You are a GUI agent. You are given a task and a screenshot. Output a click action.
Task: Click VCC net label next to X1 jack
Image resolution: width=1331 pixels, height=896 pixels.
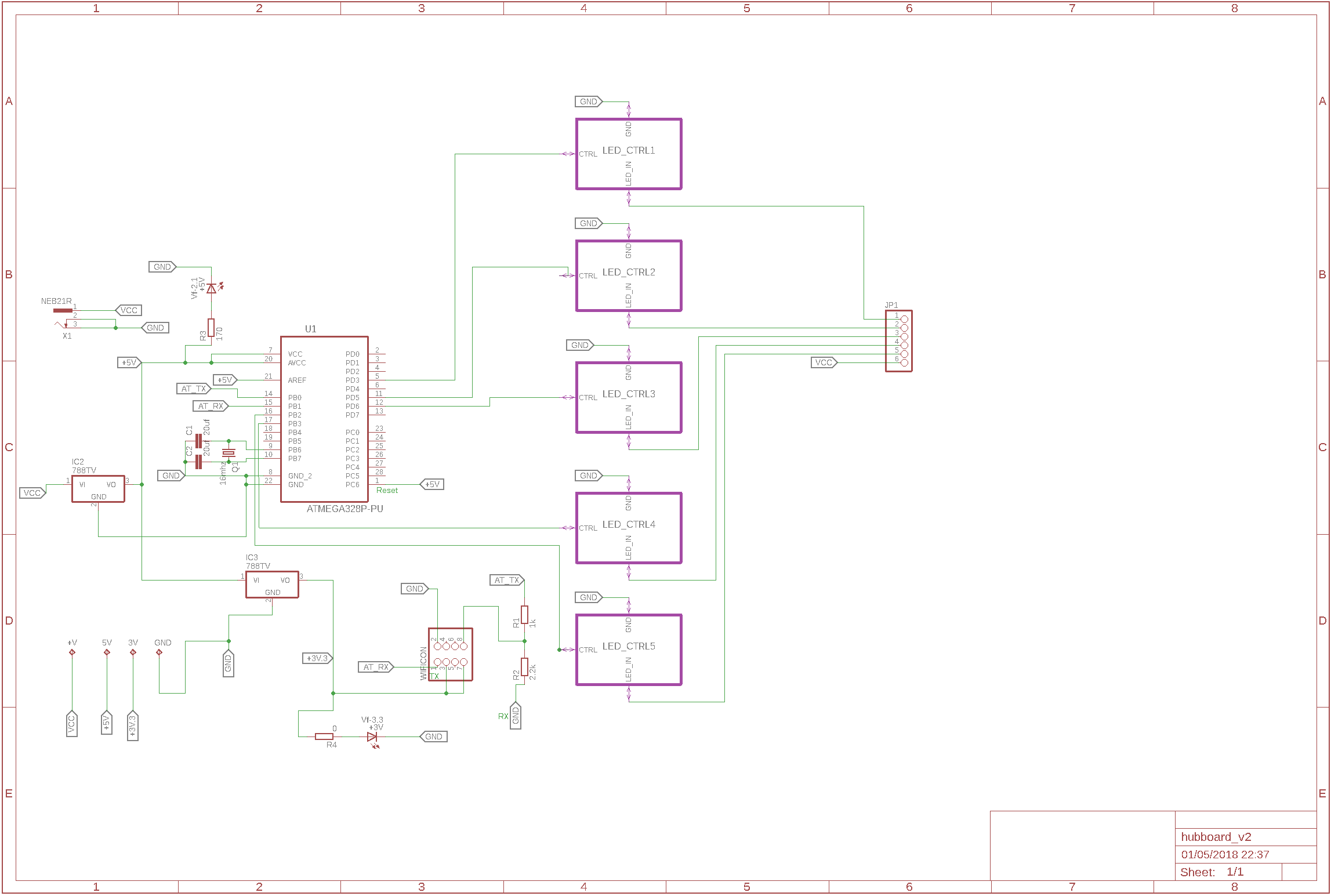129,310
